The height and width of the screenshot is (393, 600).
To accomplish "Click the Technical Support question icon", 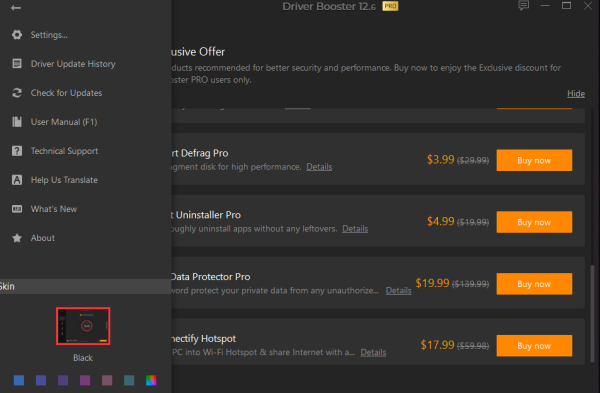I will (x=17, y=151).
